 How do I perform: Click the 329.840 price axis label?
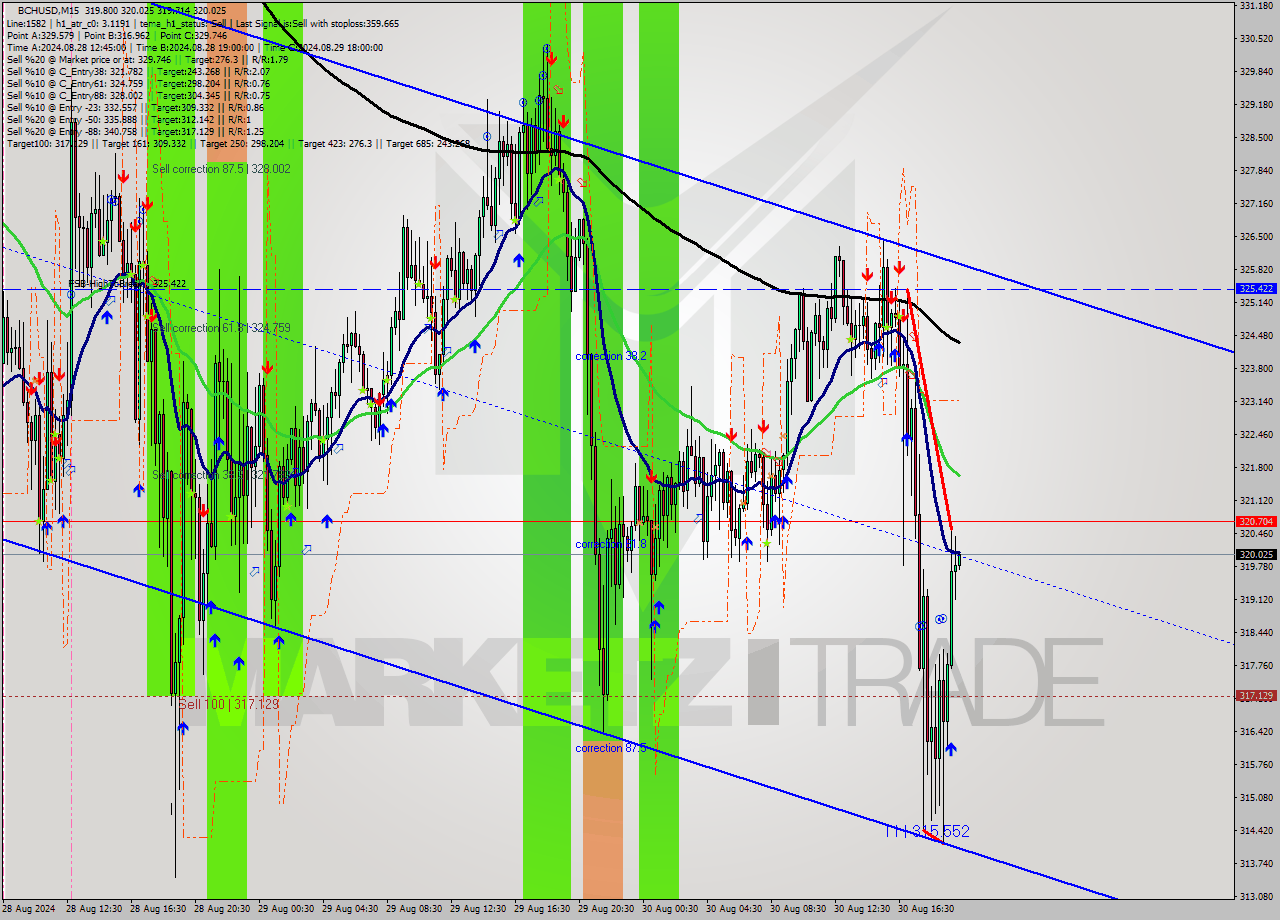(1256, 72)
